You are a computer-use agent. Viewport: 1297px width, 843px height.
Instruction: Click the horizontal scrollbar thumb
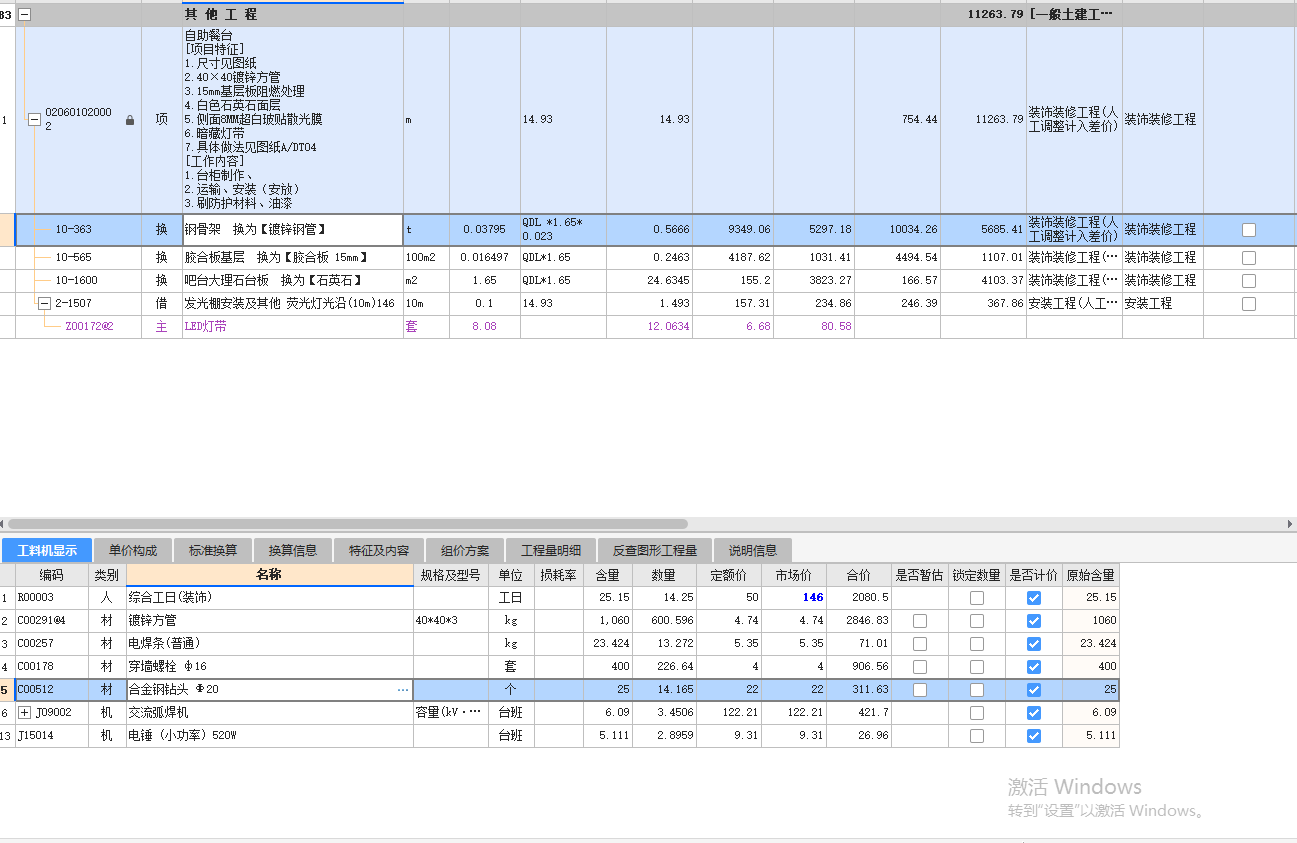tap(347, 524)
